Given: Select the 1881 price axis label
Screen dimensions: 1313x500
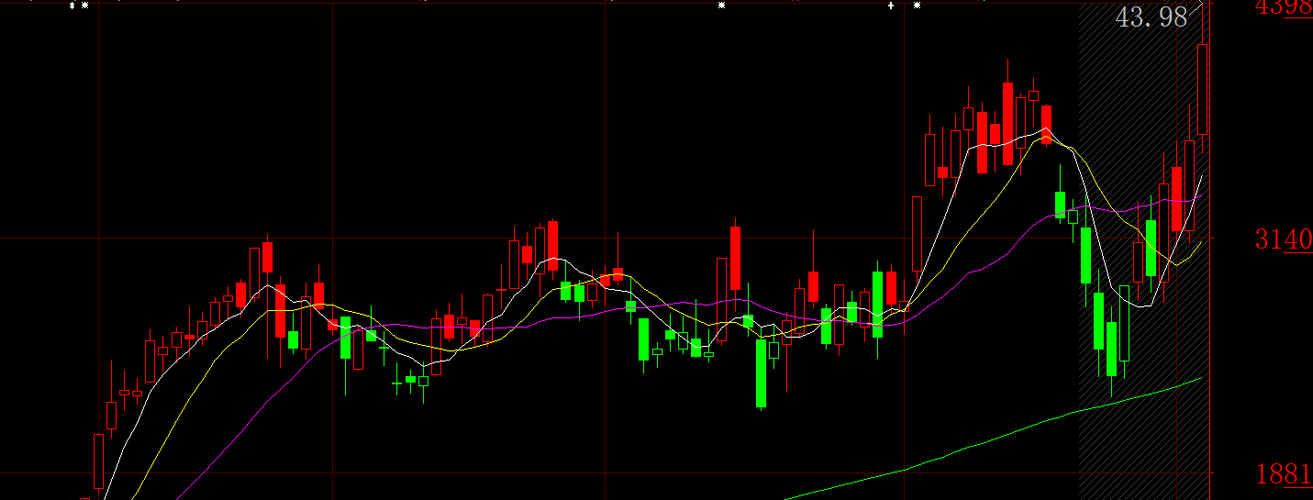Looking at the screenshot, I should 1284,473.
